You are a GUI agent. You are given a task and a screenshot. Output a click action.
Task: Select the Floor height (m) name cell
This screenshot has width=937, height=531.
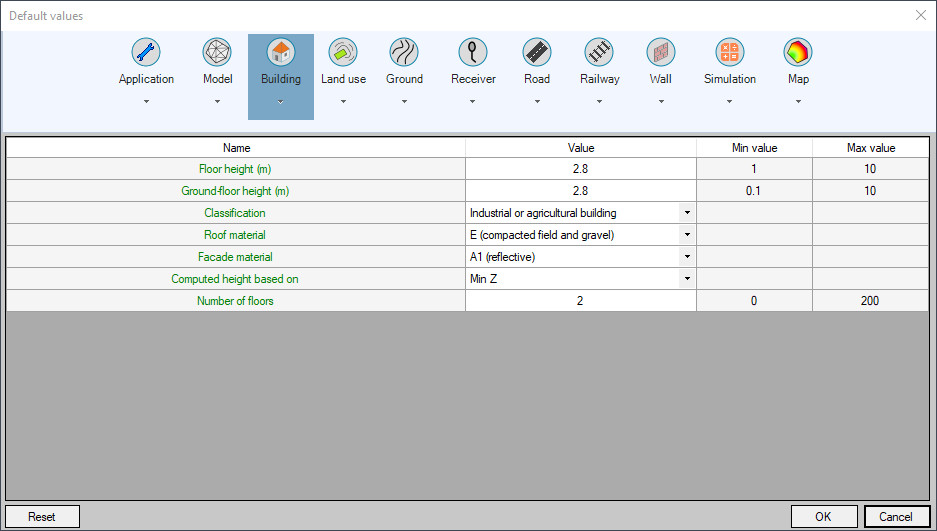point(235,169)
